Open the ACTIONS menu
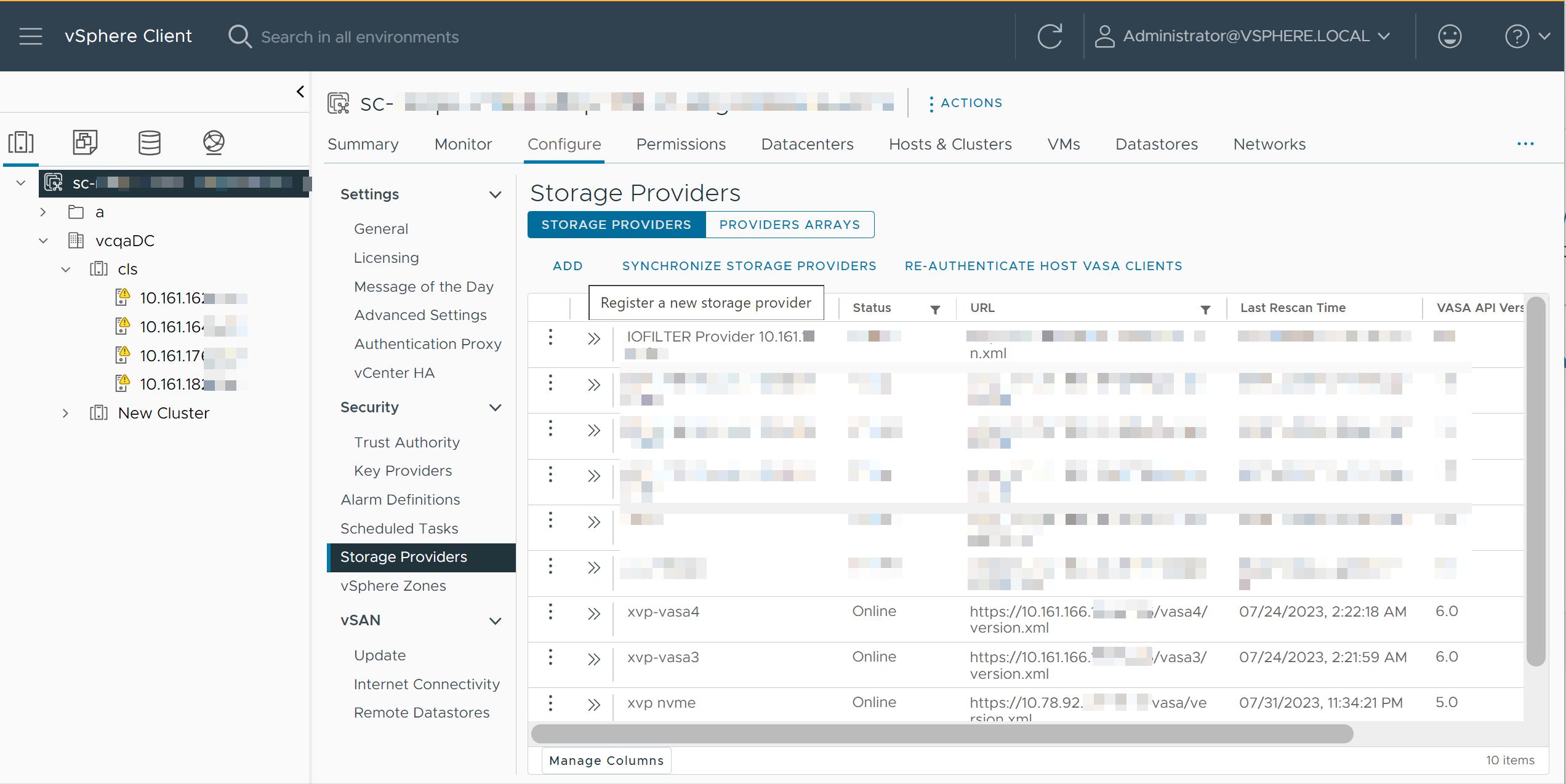 click(965, 103)
